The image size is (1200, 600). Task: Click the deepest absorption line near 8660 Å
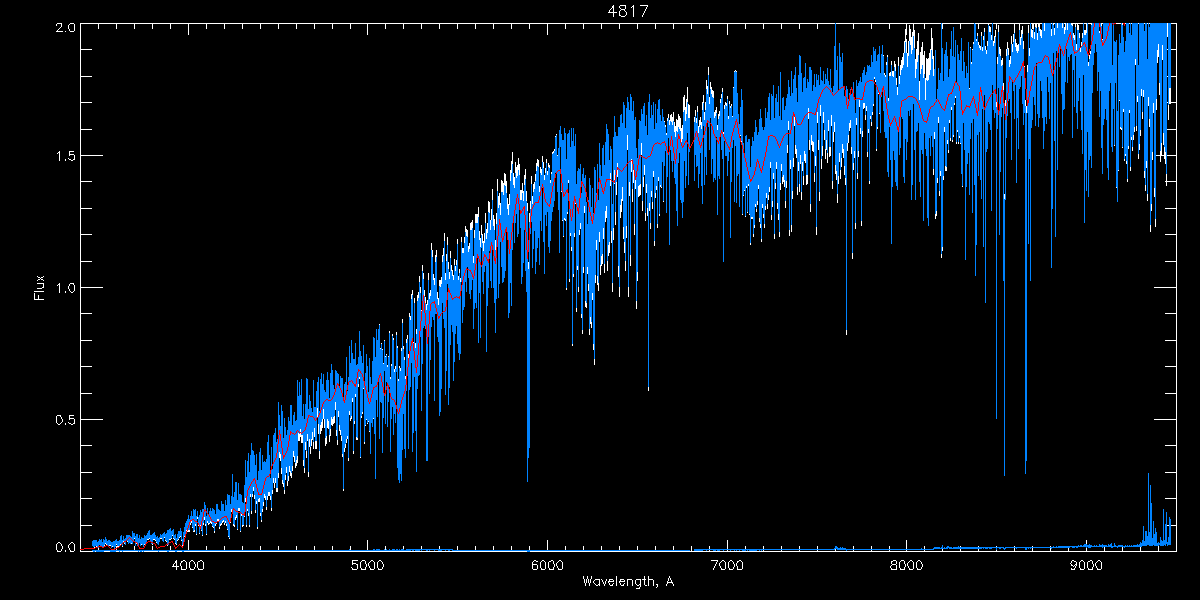click(x=1025, y=472)
